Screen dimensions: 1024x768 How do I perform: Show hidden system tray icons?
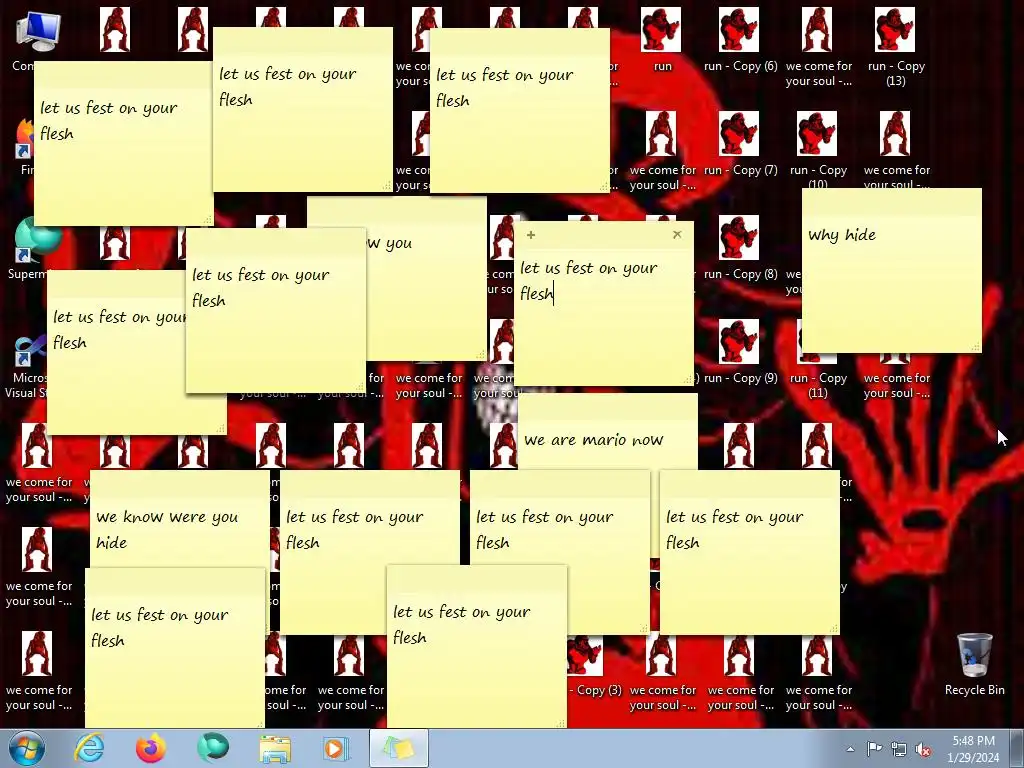[850, 749]
